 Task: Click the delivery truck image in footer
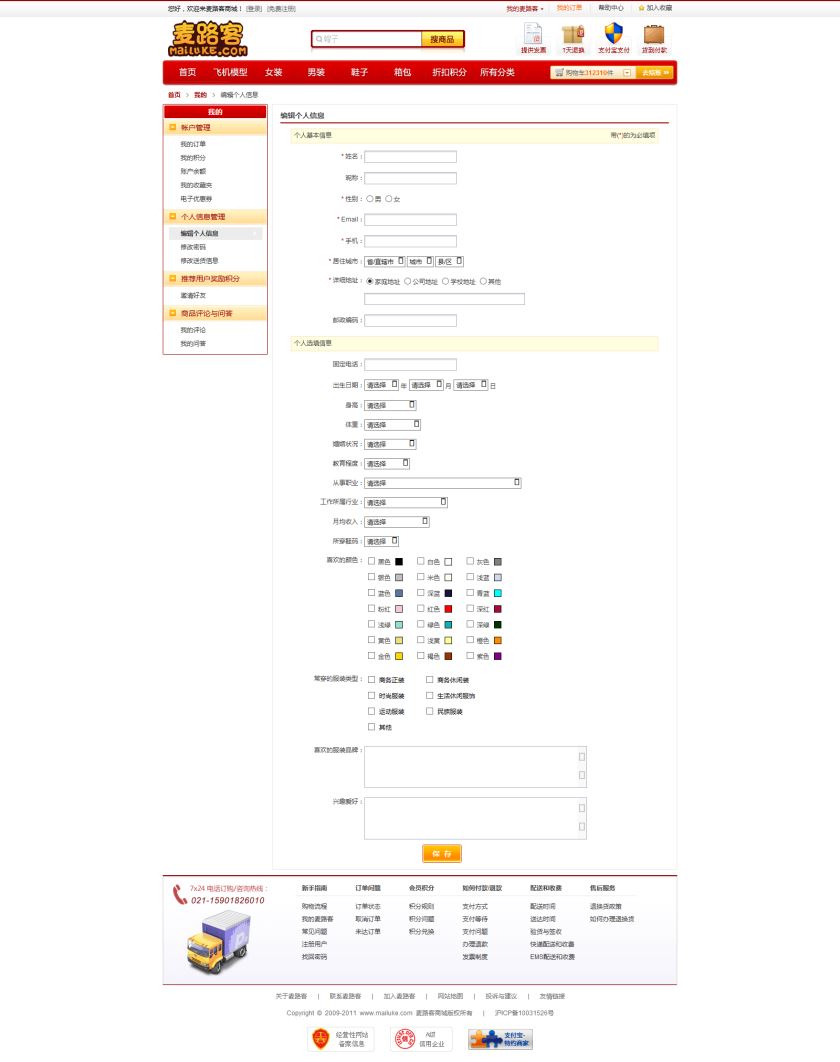pyautogui.click(x=219, y=941)
